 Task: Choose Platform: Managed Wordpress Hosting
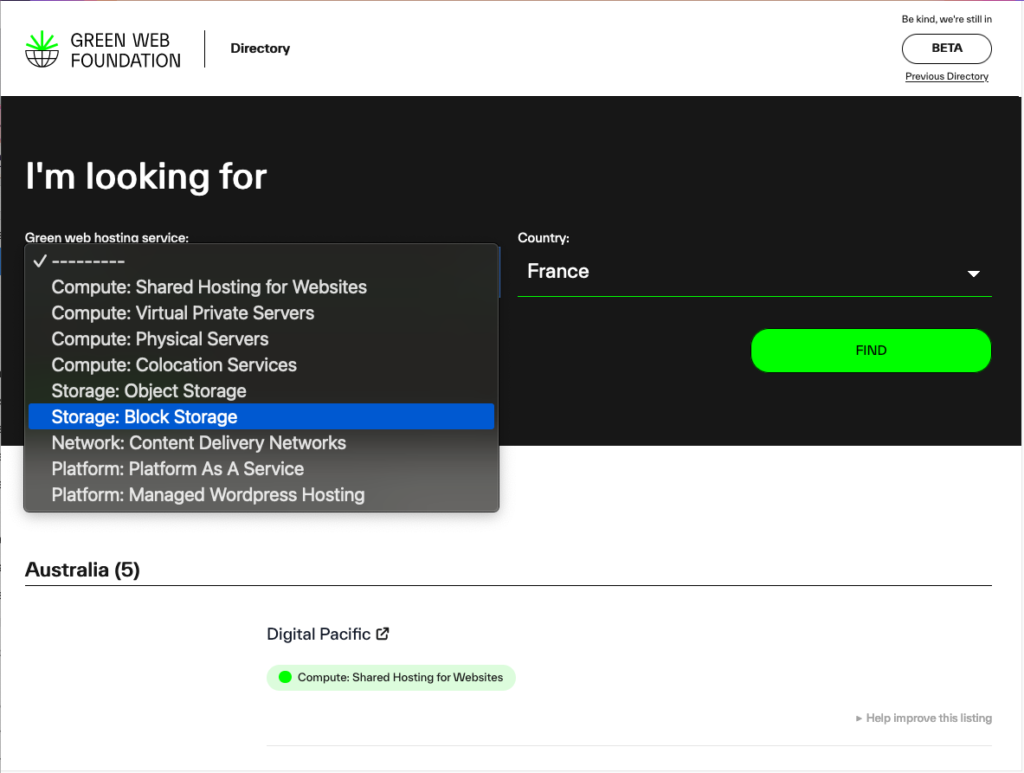[208, 495]
